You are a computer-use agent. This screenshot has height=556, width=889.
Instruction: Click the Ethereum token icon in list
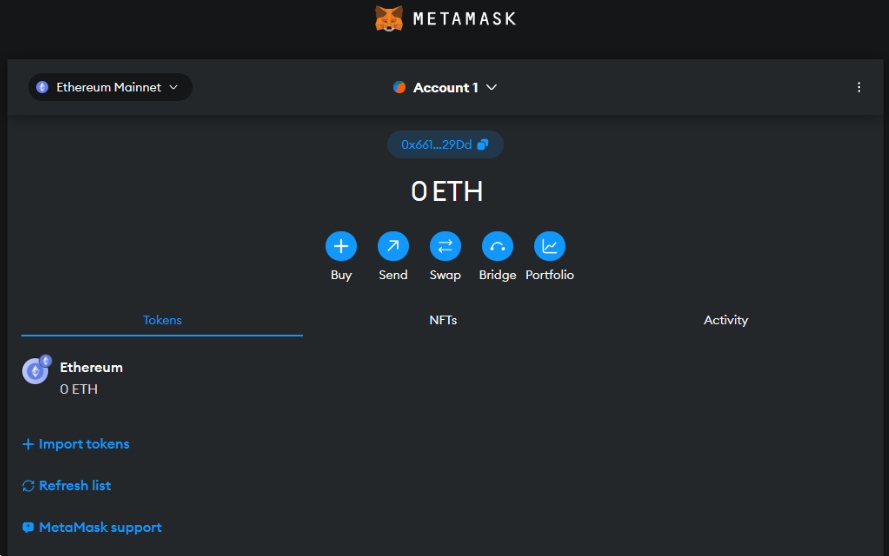(x=36, y=371)
